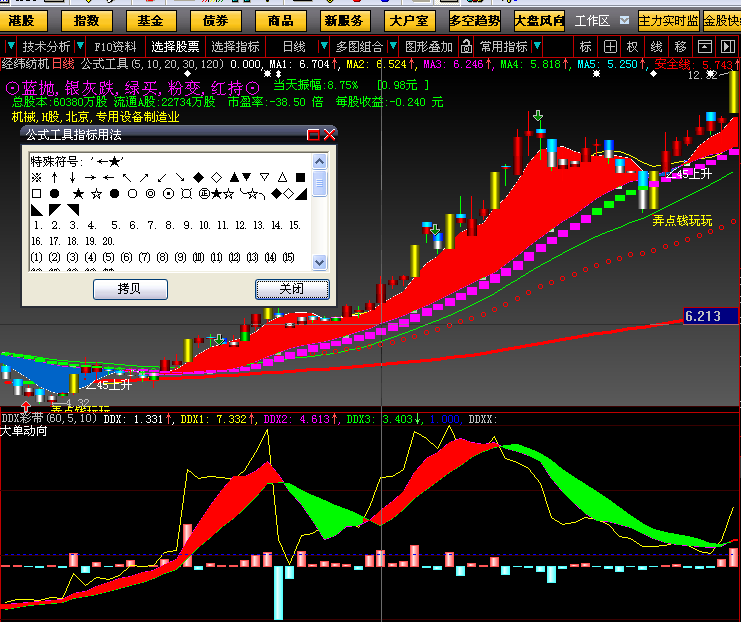Click 多图组合 multi-chart layout
Viewport: 741px width, 622px height.
[x=359, y=47]
